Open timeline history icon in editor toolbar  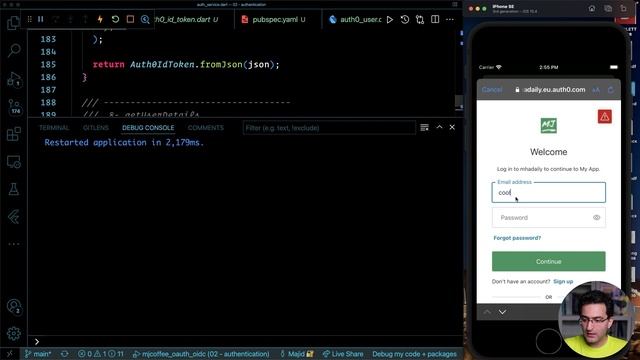(x=404, y=19)
